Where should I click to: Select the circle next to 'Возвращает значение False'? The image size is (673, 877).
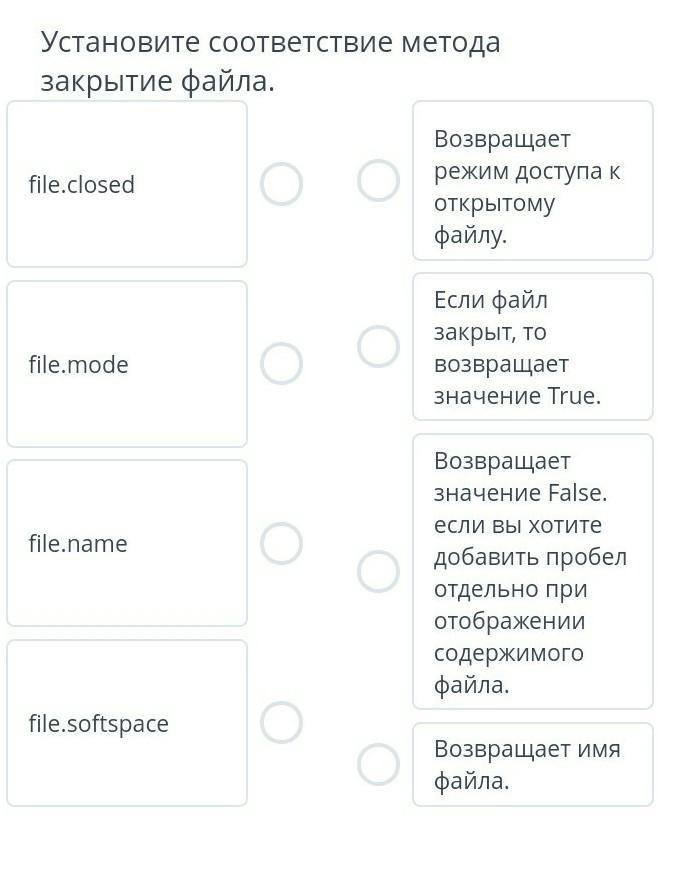(378, 571)
